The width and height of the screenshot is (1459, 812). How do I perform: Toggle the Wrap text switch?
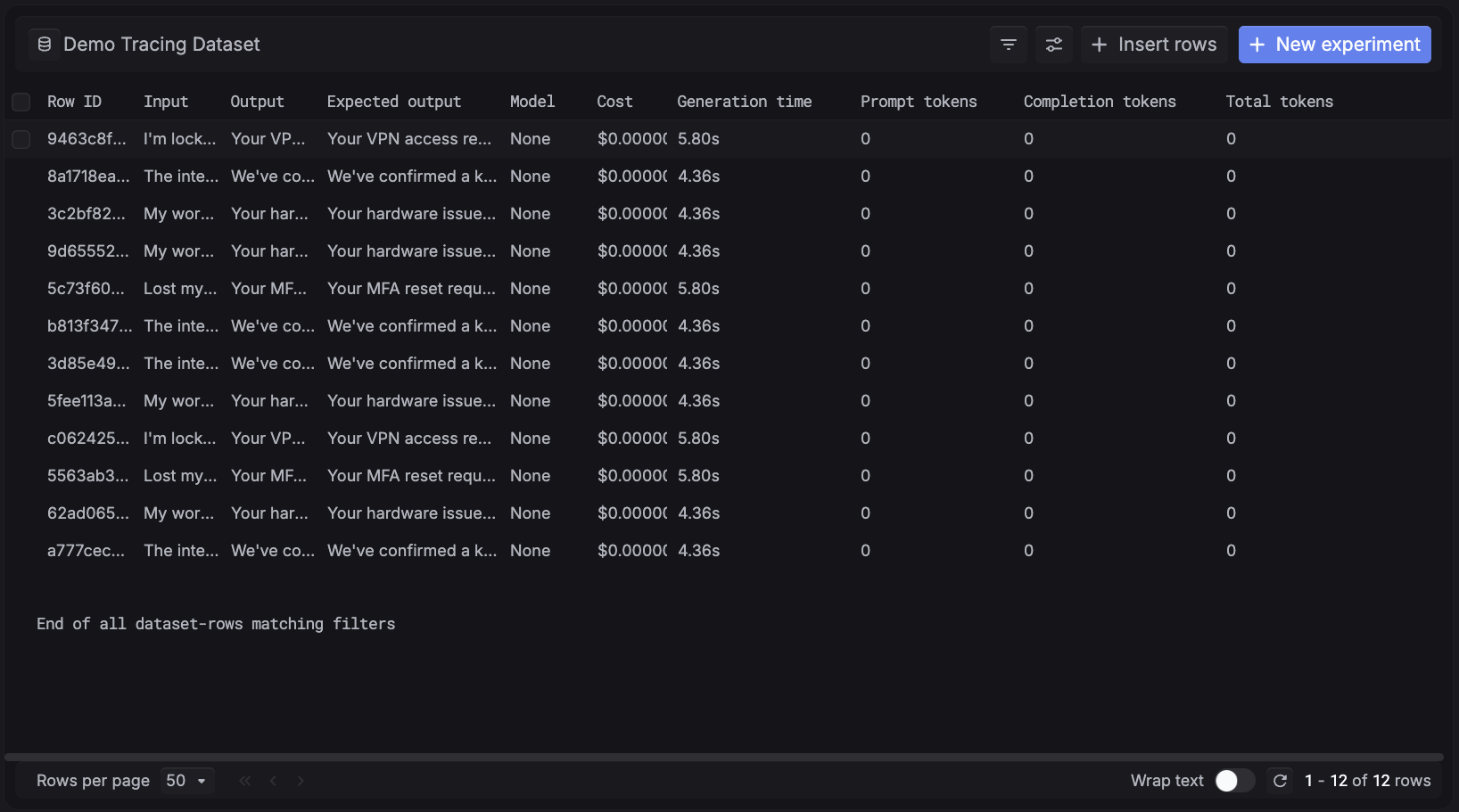click(x=1235, y=781)
